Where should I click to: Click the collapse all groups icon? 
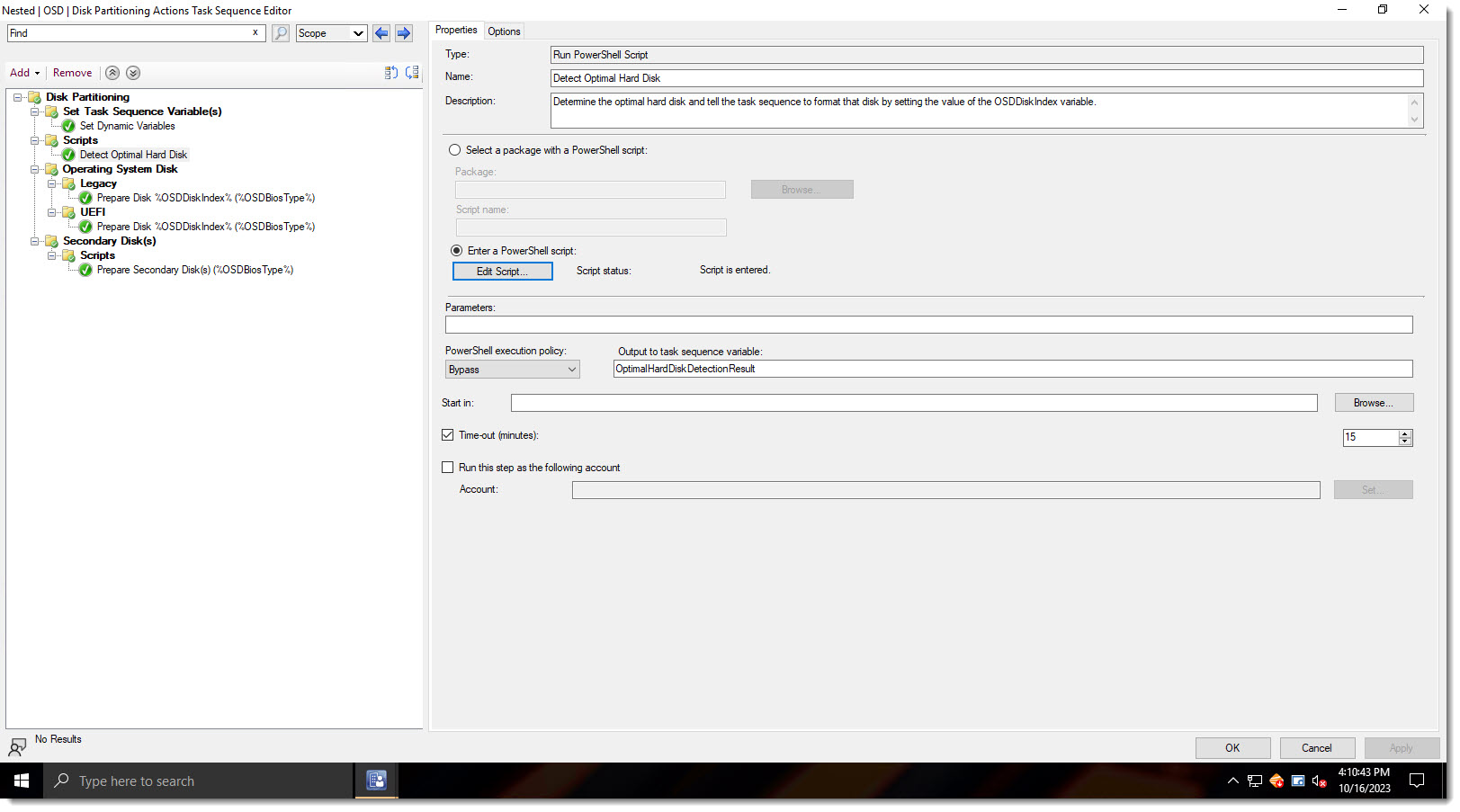click(412, 73)
